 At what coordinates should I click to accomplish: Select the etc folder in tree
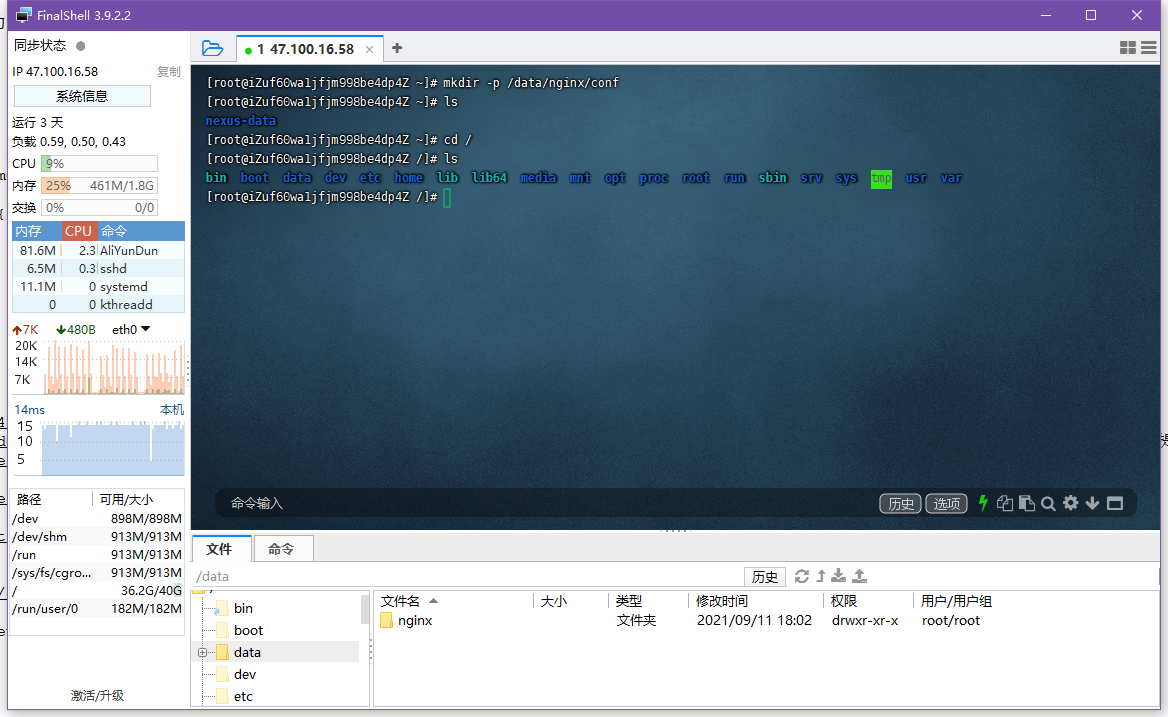(243, 696)
